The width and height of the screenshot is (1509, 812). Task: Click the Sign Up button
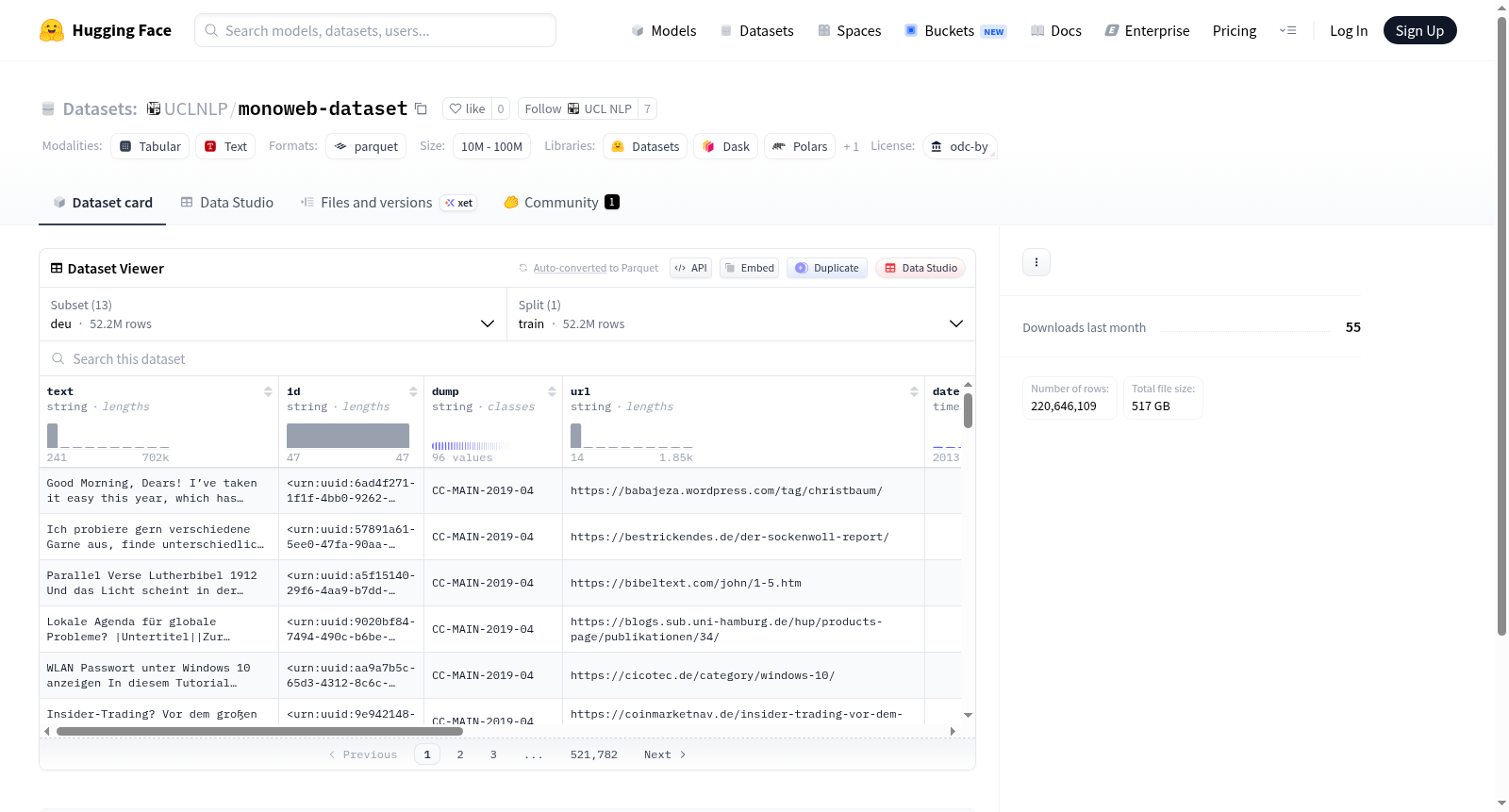click(x=1419, y=31)
